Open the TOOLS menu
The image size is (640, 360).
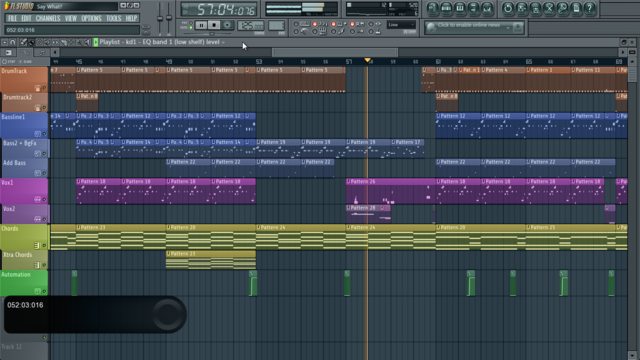[x=113, y=18]
